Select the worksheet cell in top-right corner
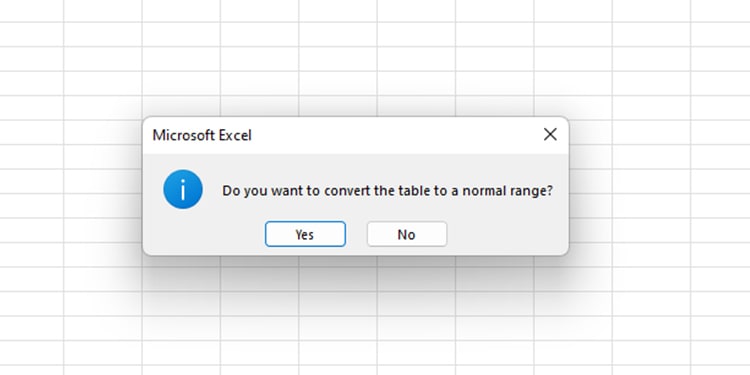 point(720,10)
